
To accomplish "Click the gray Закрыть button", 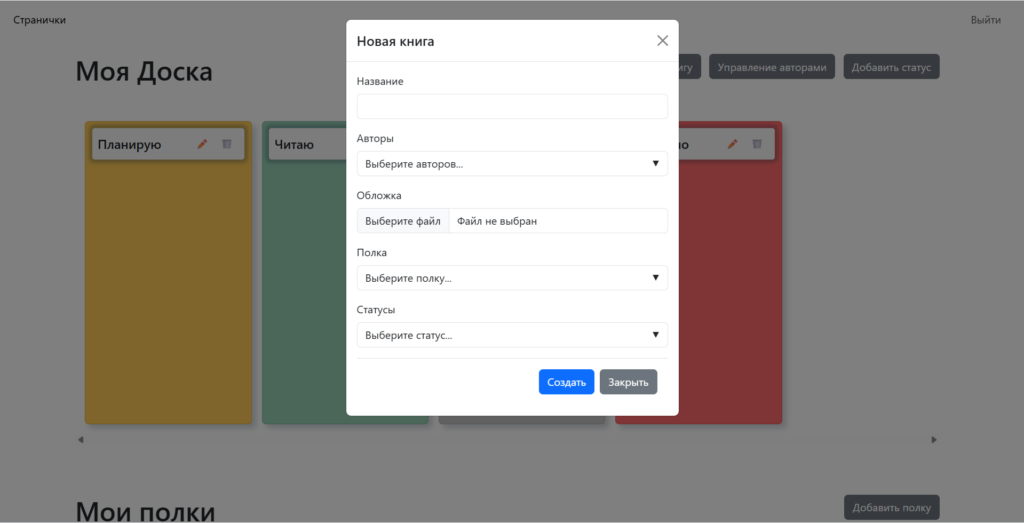I will [628, 382].
